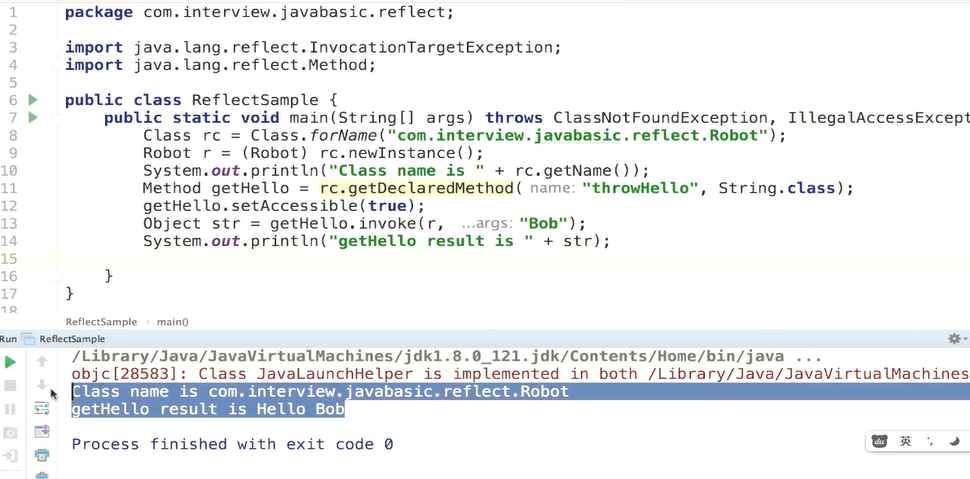
Task: Click the objc[28583] warning line
Action: (x=520, y=374)
